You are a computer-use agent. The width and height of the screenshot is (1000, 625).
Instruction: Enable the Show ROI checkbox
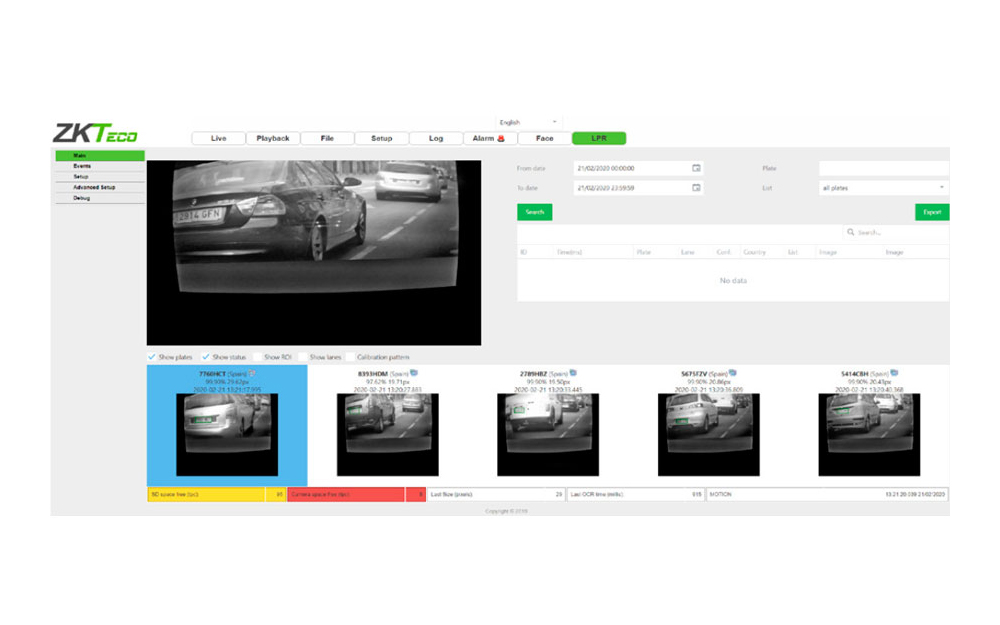258,357
